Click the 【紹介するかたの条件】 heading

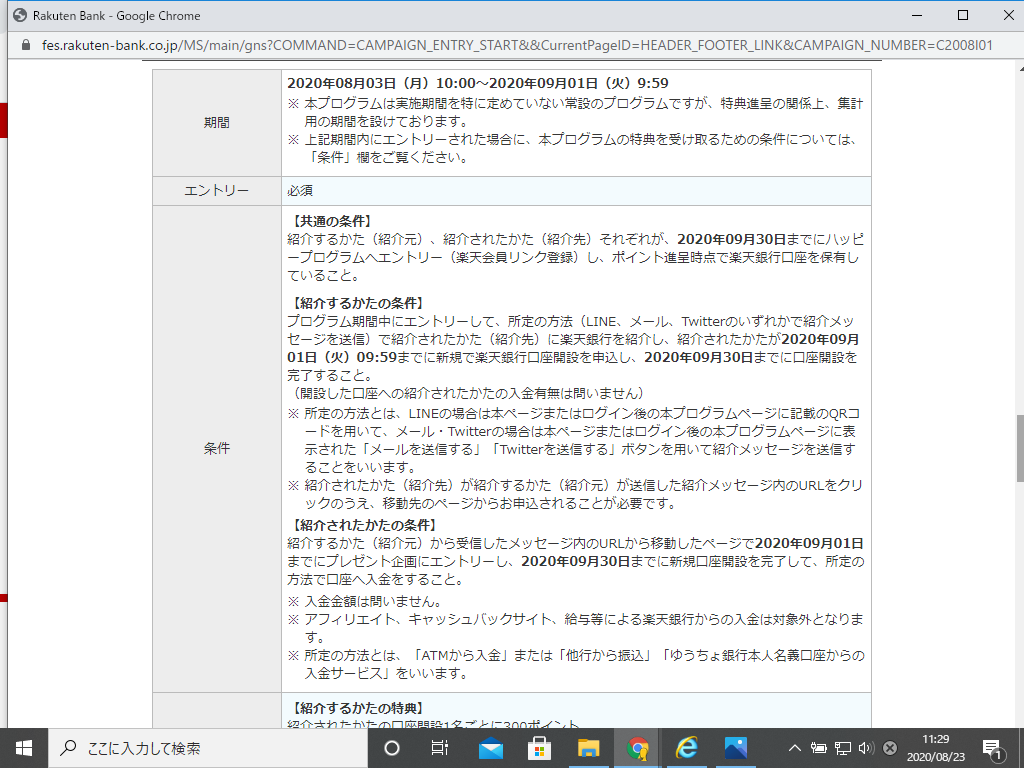coord(358,303)
